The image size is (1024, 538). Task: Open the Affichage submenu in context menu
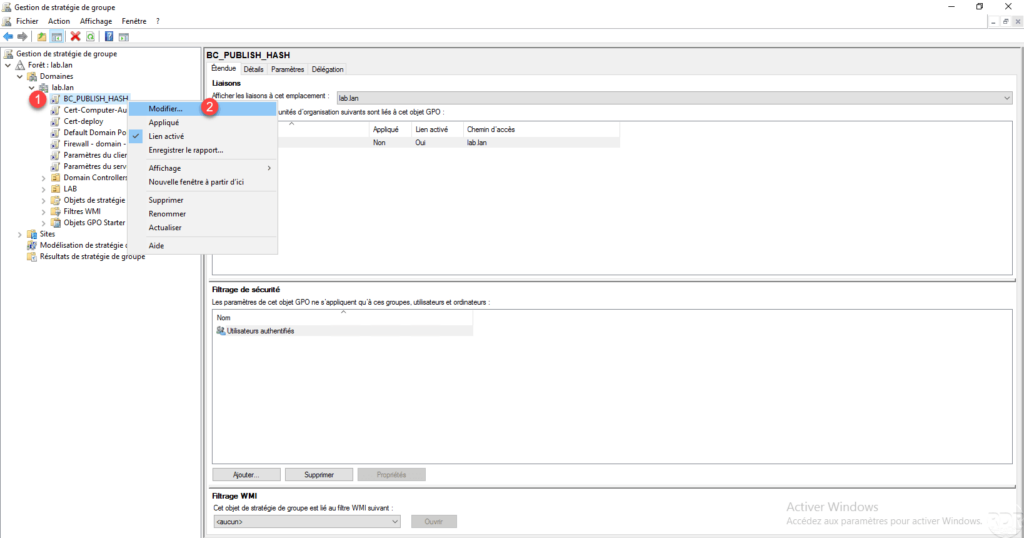(x=165, y=168)
